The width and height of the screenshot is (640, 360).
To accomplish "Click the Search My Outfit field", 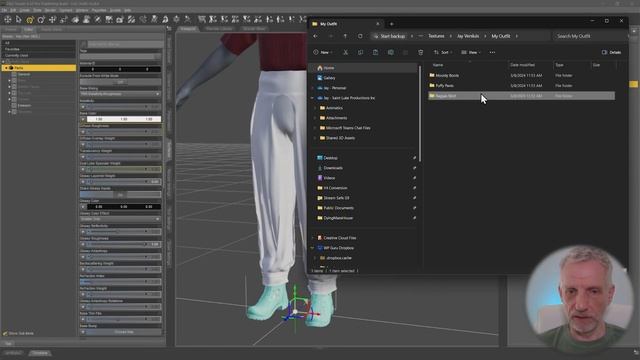I will tap(591, 36).
